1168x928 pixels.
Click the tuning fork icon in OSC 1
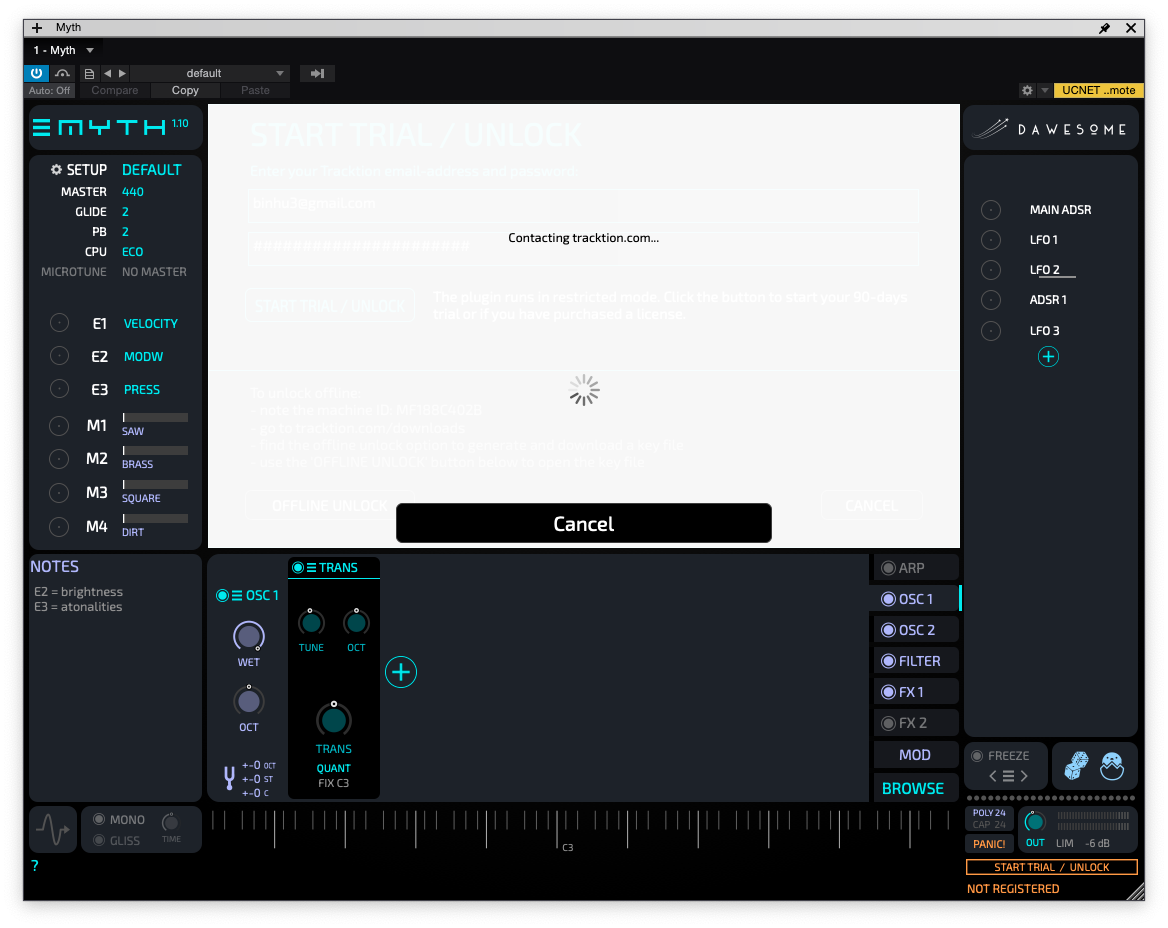(229, 778)
